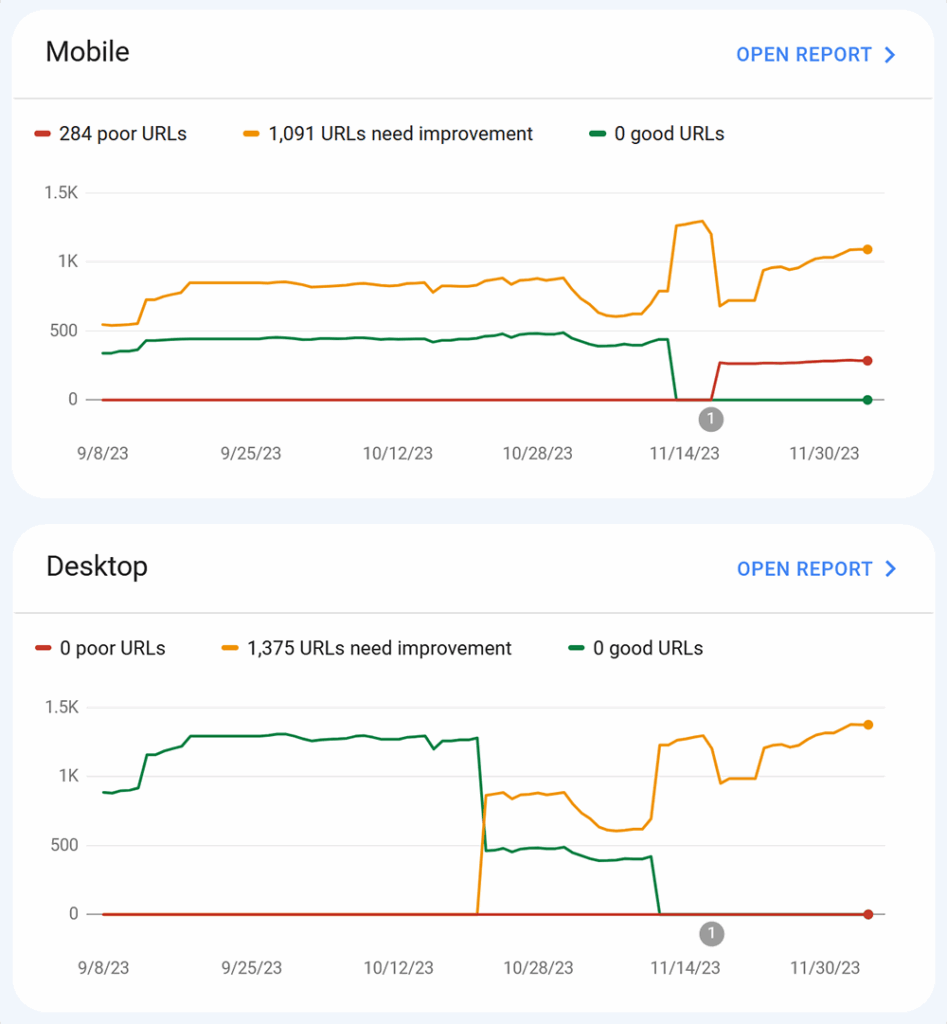Select the orange endpoint dot on the Mobile chart
The width and height of the screenshot is (947, 1024).
point(867,249)
